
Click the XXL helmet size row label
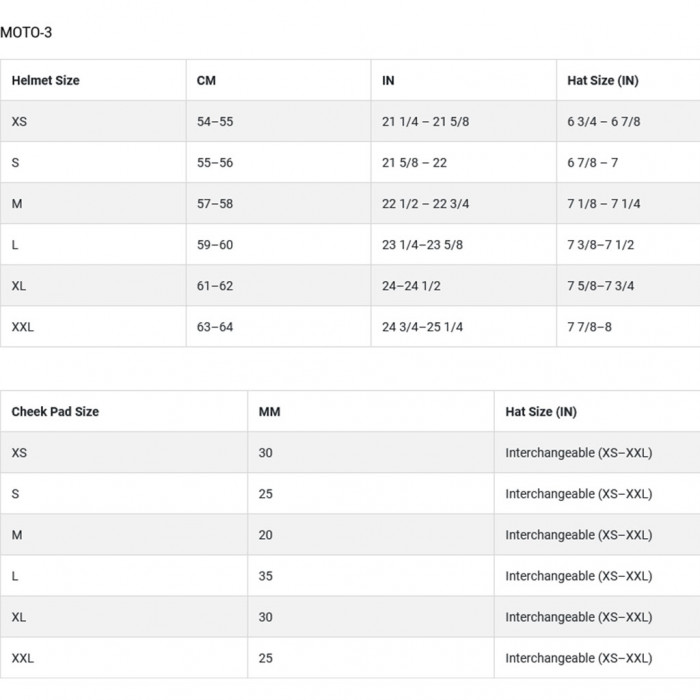[x=22, y=327]
